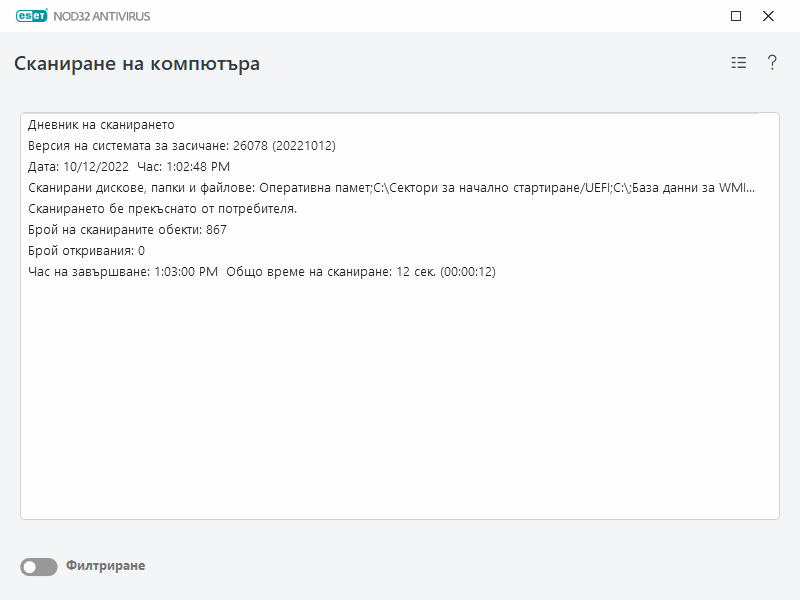Open the log display icon beside the help icon
The height and width of the screenshot is (600, 800).
tap(737, 63)
